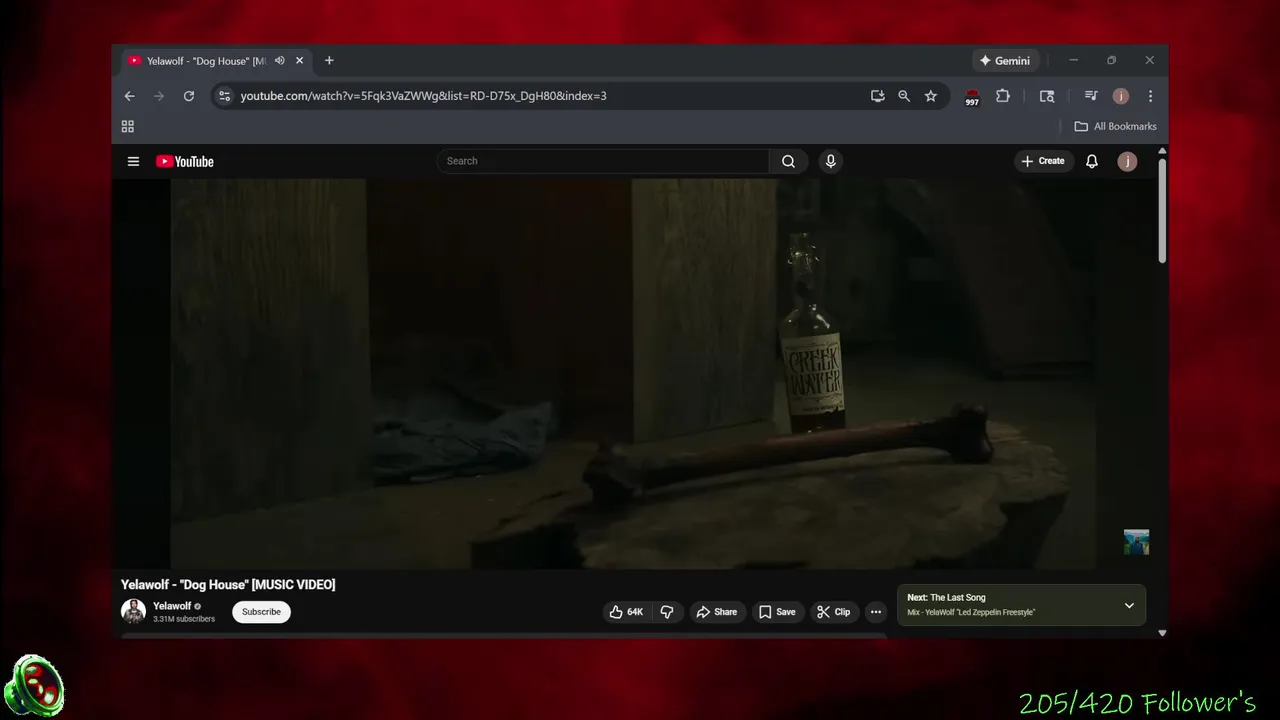Open Yelawolf channel avatar
This screenshot has height=720, width=1280.
(x=134, y=611)
